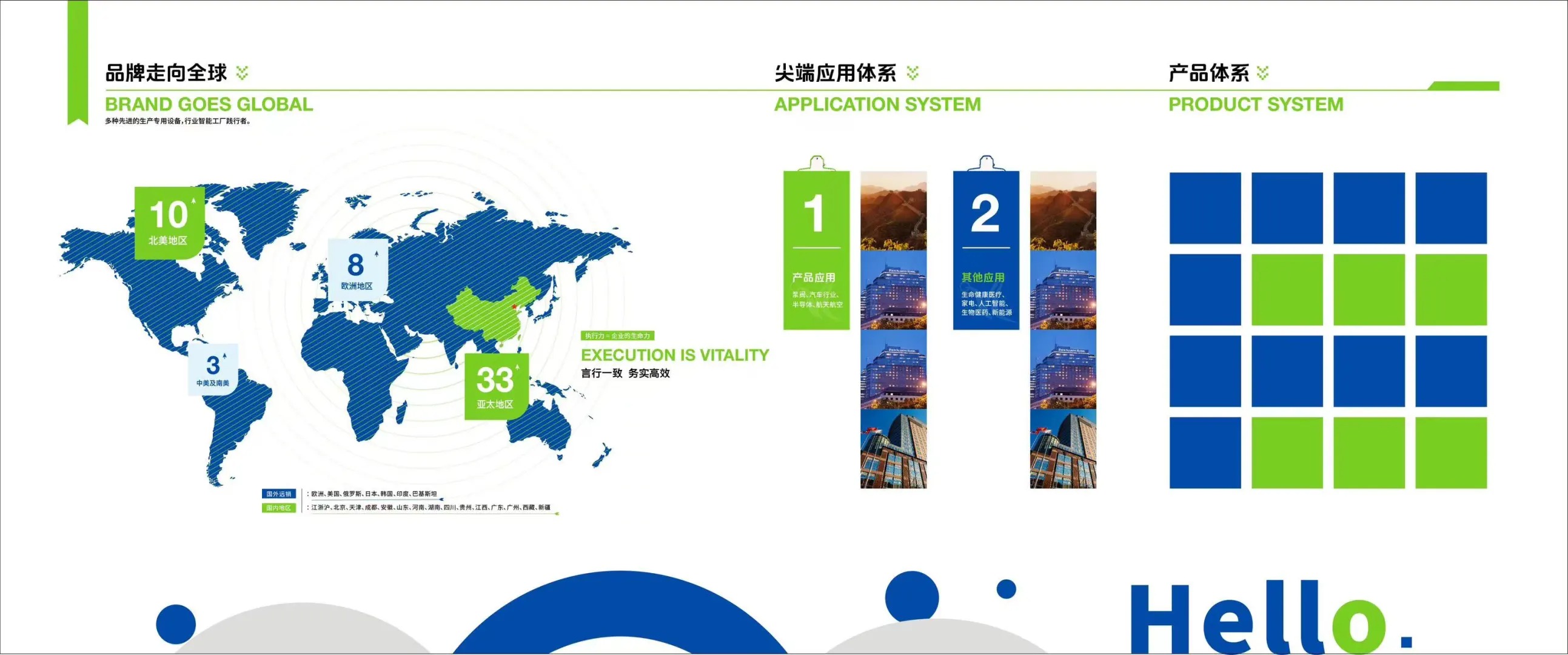Select the 3 中美及南美 map label
1568x655 pixels.
tap(212, 369)
